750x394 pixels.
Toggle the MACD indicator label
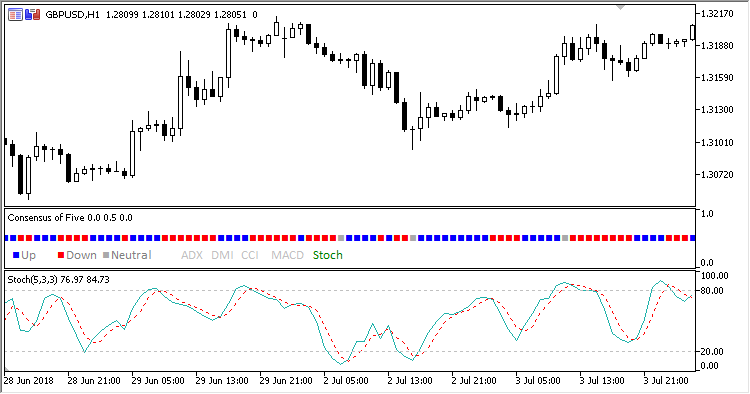coord(287,255)
